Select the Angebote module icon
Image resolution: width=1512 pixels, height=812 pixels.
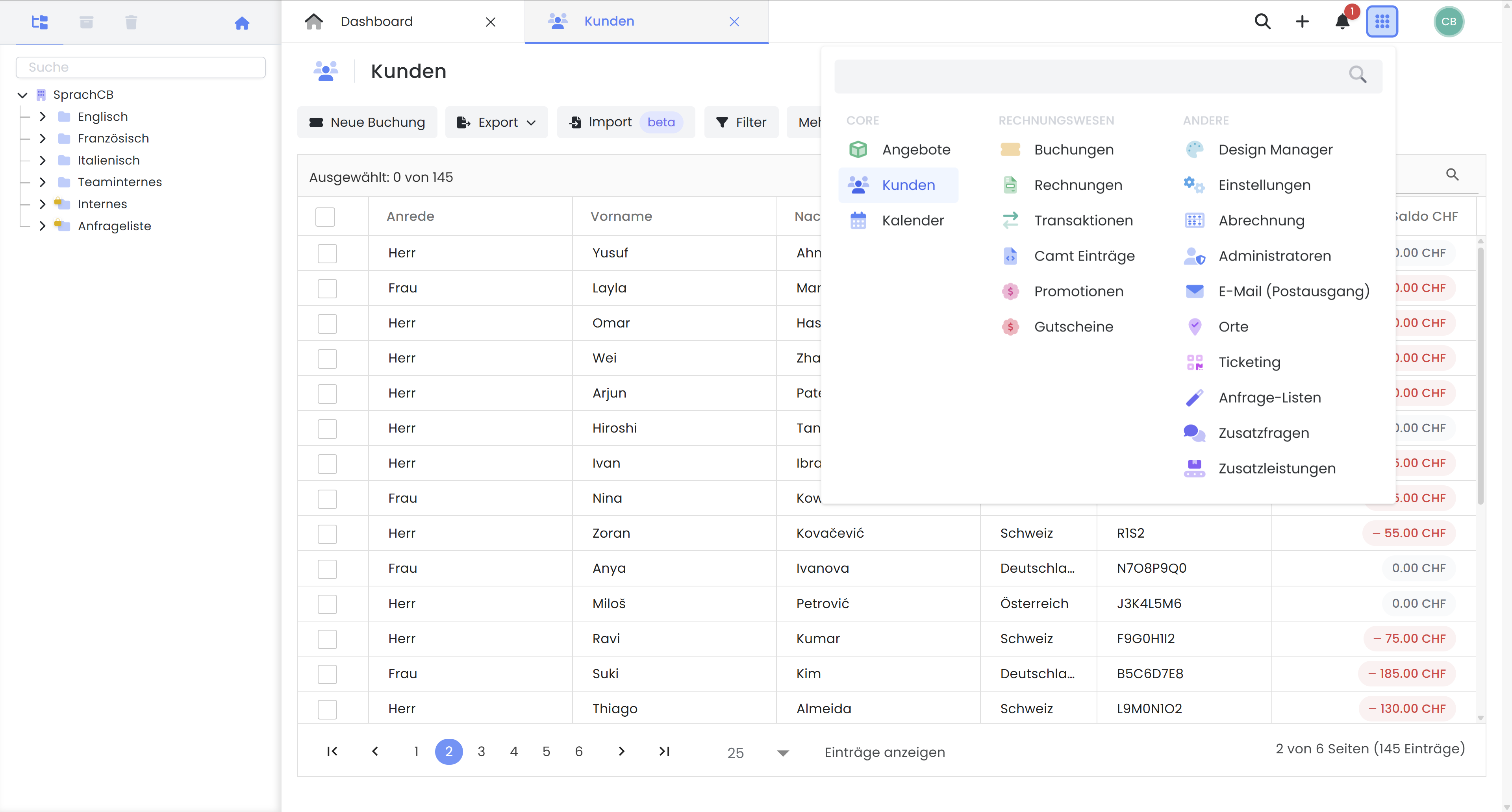(x=858, y=150)
